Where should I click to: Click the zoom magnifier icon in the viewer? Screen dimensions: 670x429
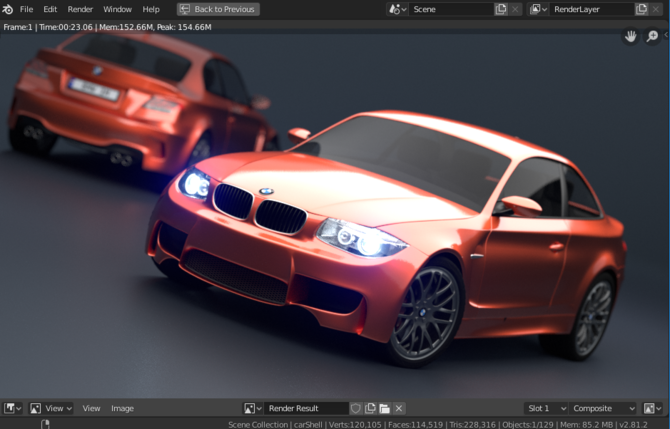tap(652, 37)
